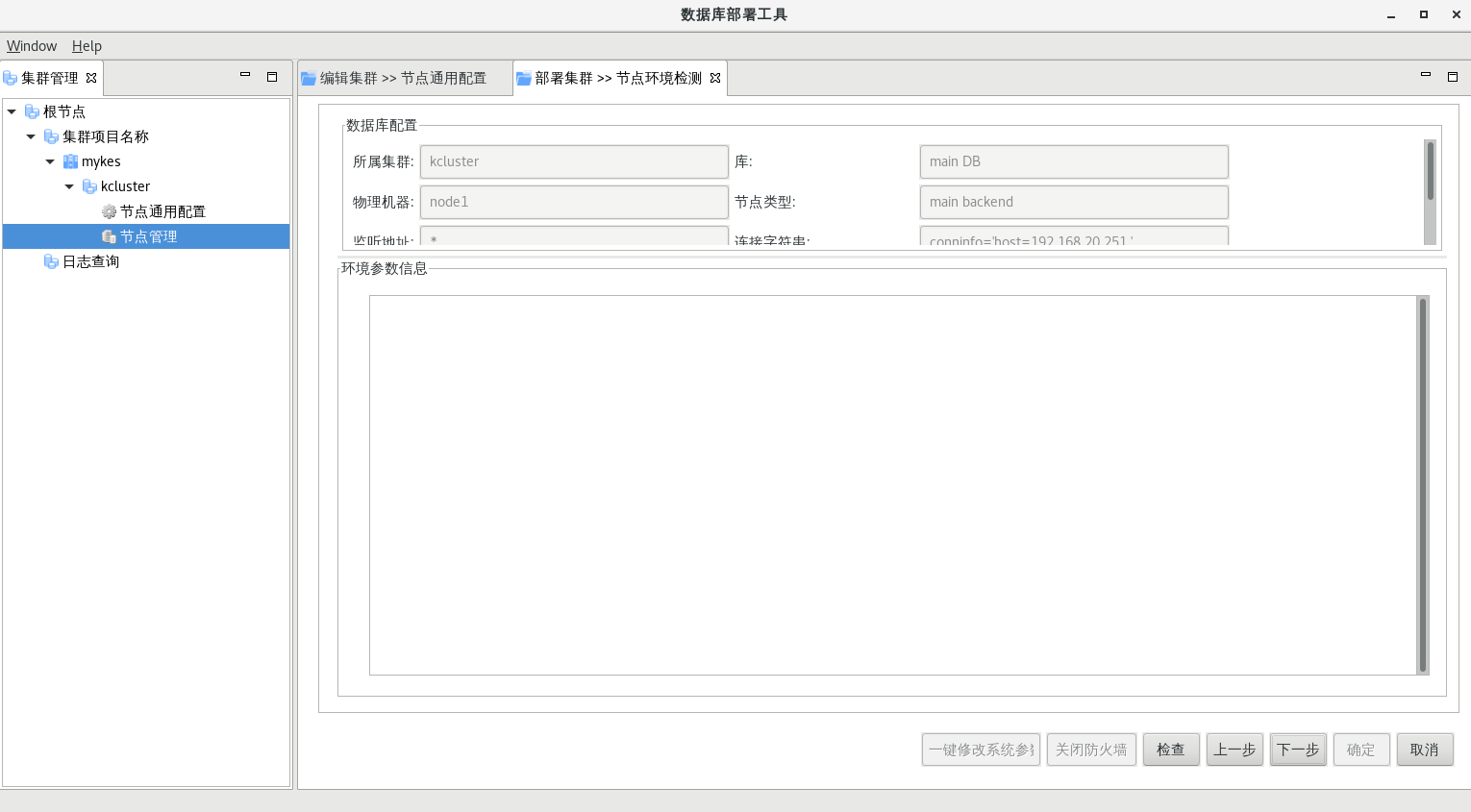Click the 检查 button
Image resolution: width=1471 pixels, height=812 pixels.
1170,750
